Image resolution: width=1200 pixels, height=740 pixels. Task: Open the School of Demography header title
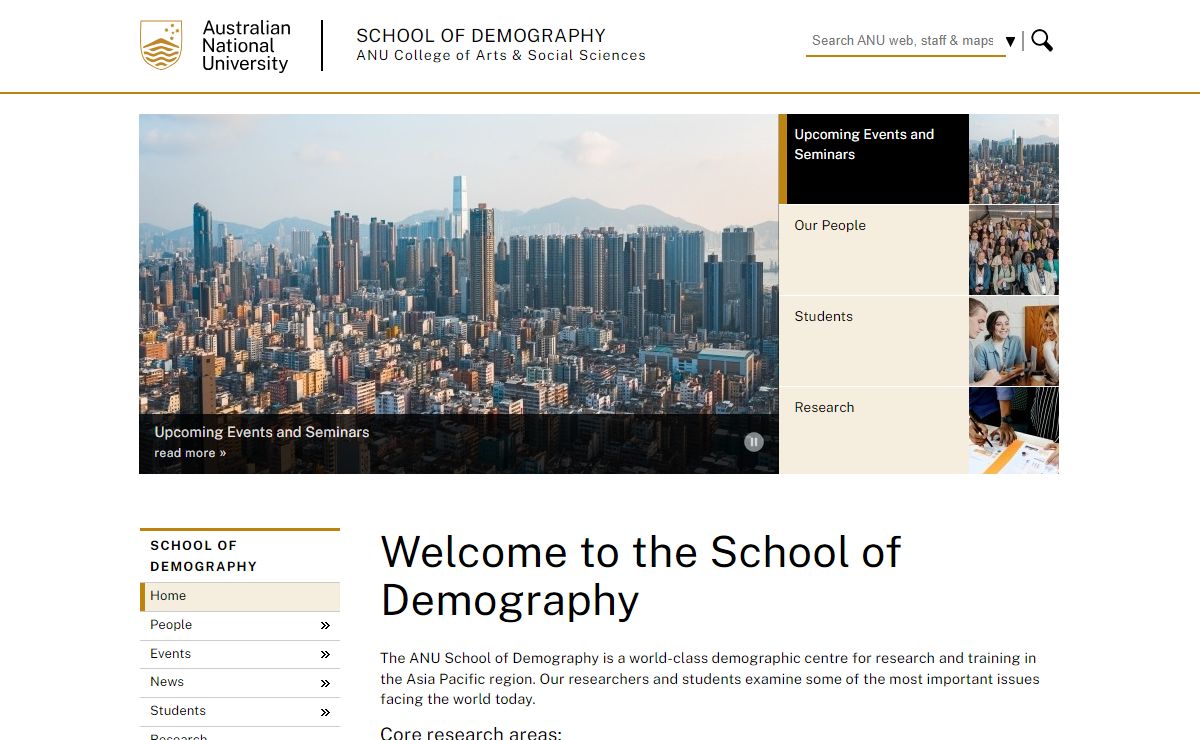481,35
